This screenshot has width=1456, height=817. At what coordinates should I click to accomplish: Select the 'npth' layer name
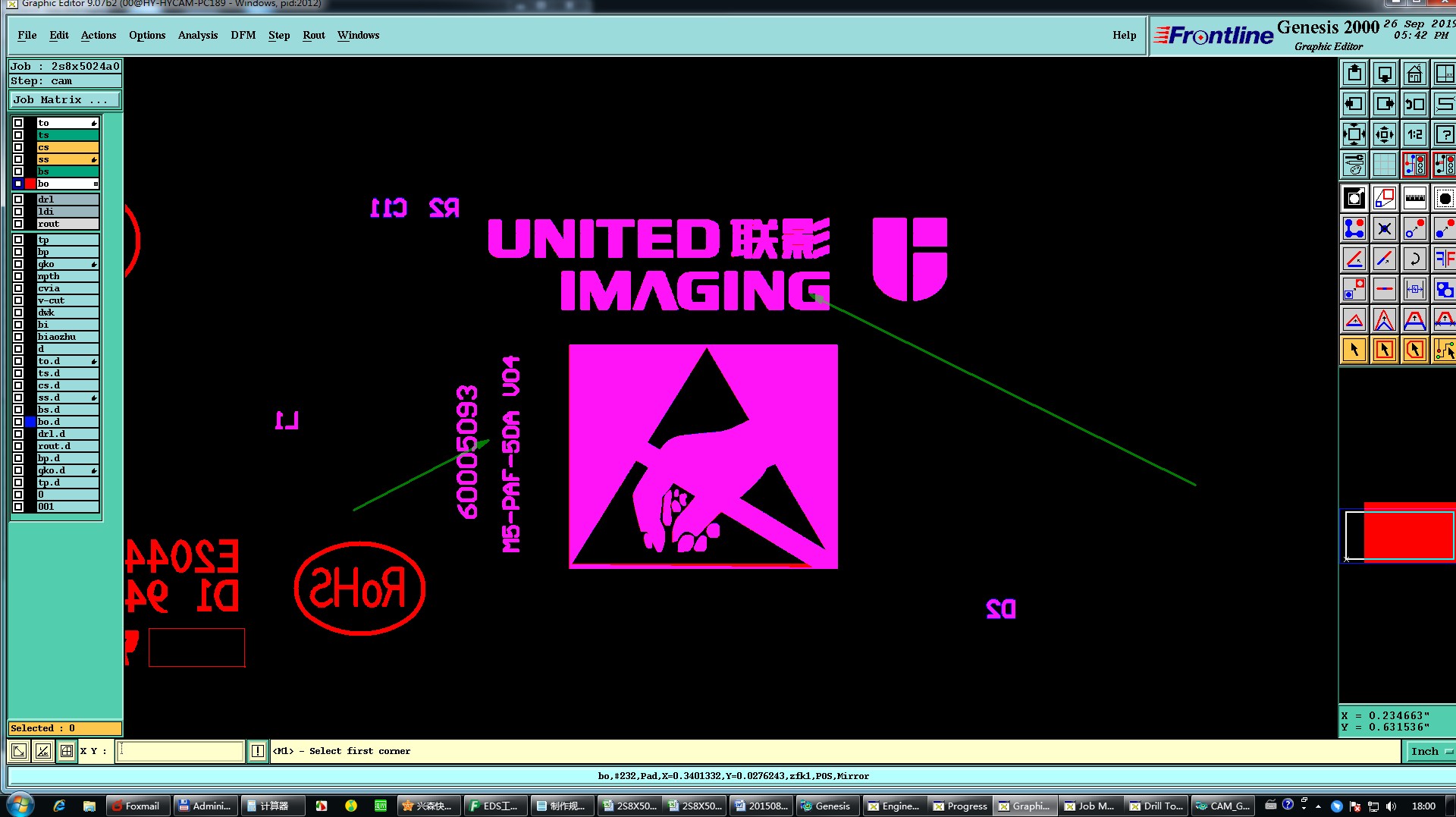pos(67,276)
